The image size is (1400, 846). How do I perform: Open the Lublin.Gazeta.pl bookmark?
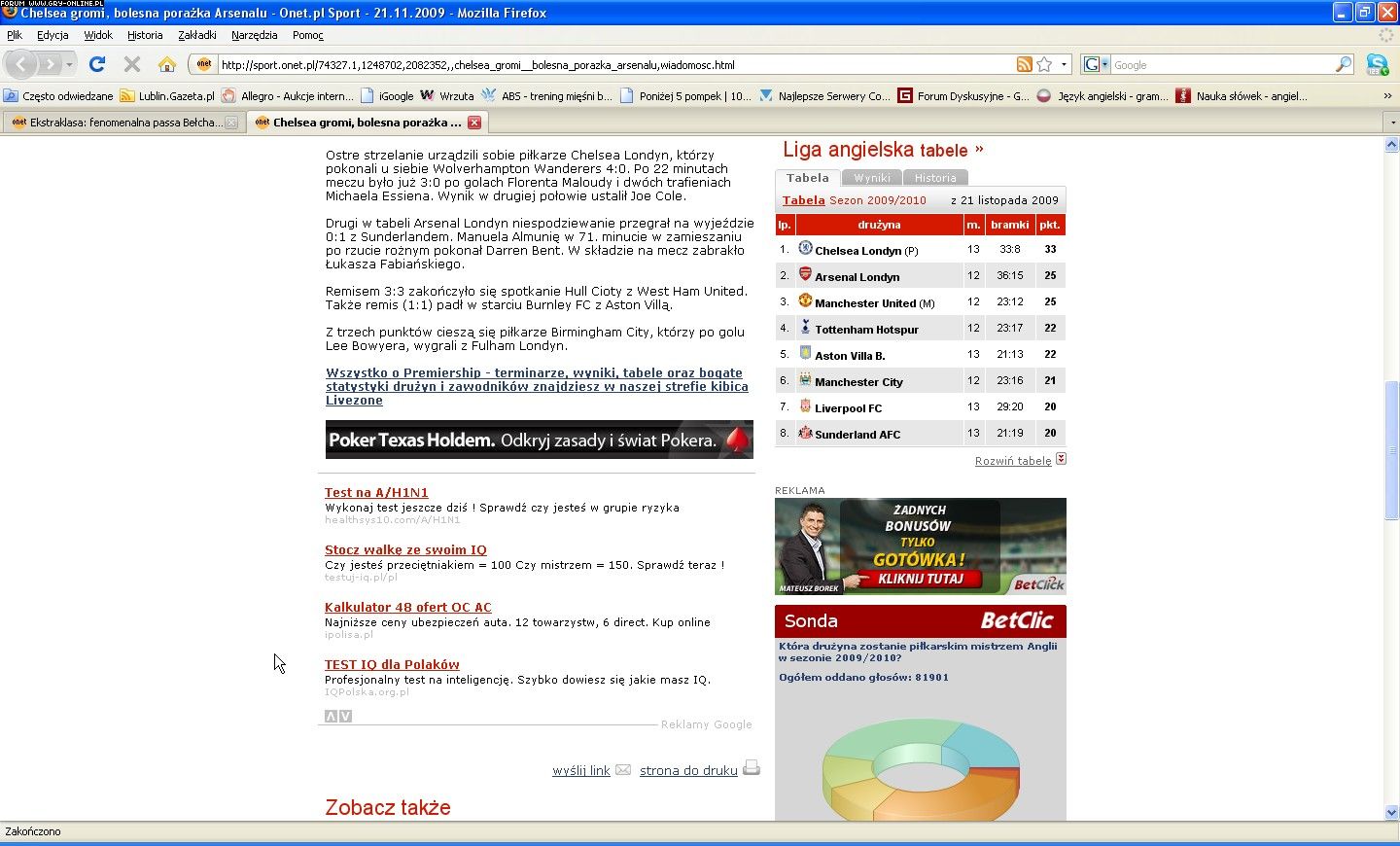click(x=167, y=95)
